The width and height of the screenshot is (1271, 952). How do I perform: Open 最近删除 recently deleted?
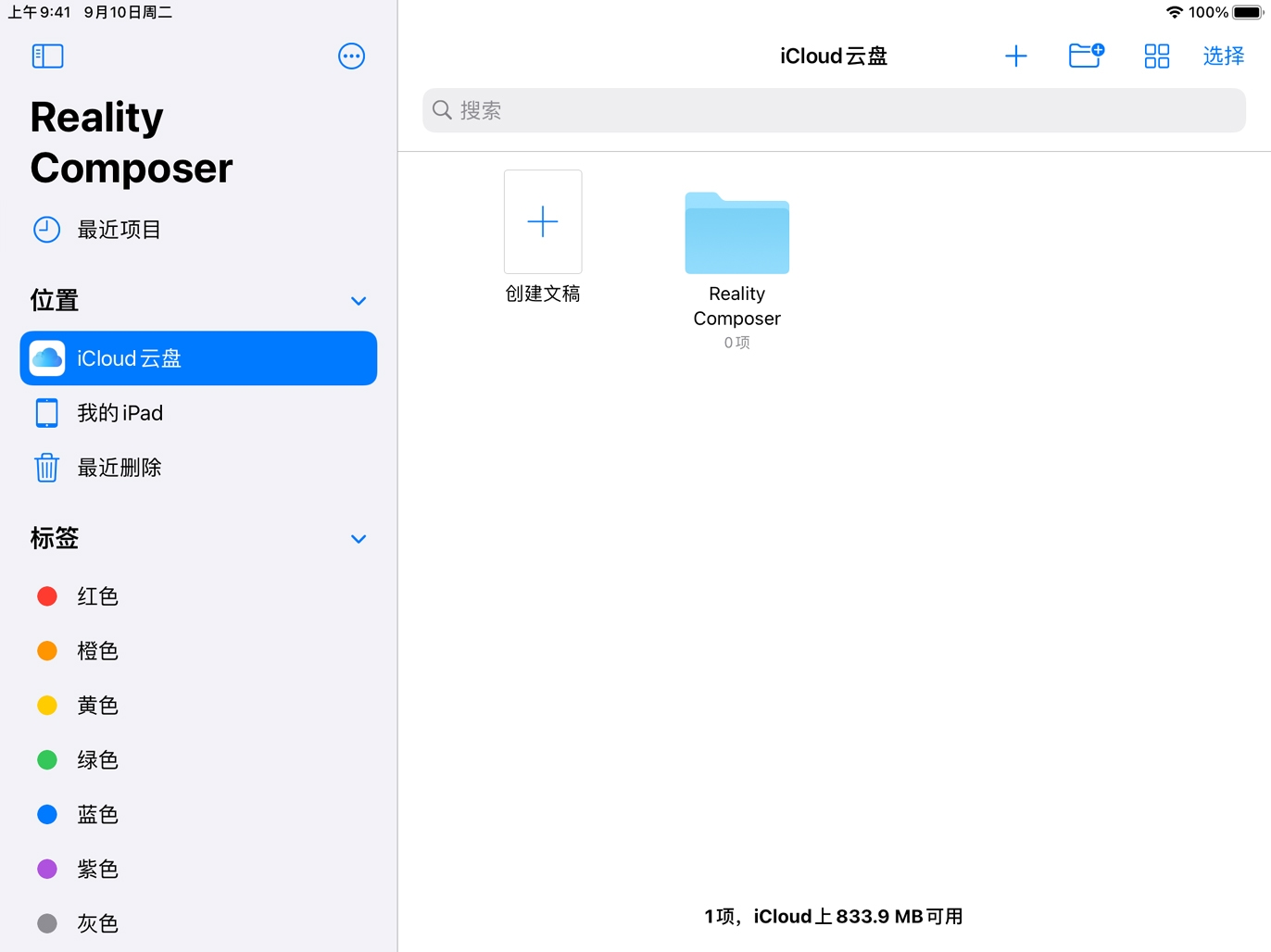coord(198,468)
